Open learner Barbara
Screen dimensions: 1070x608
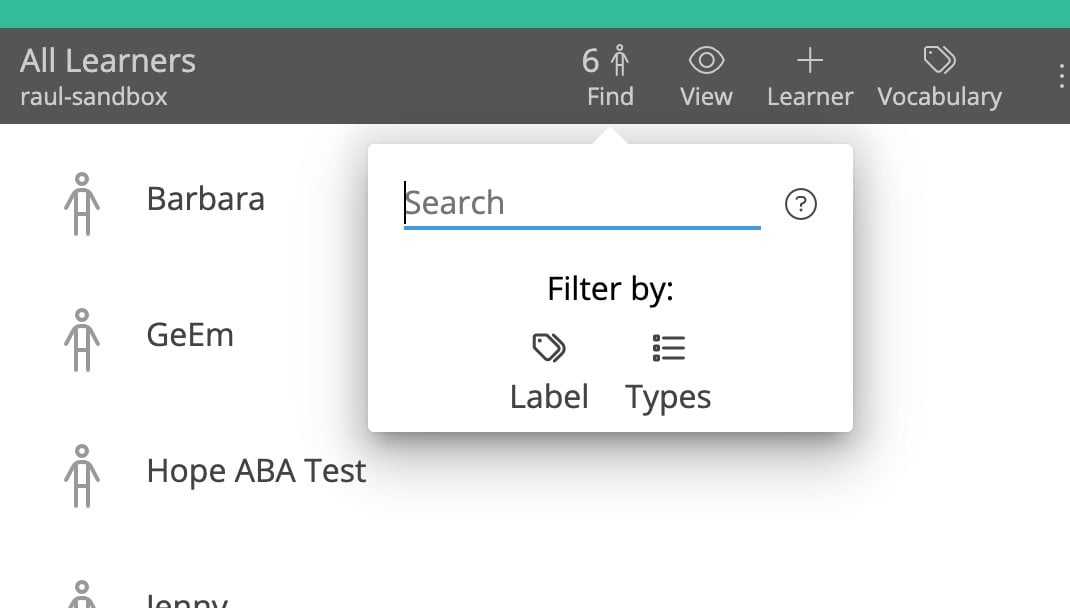click(x=206, y=199)
